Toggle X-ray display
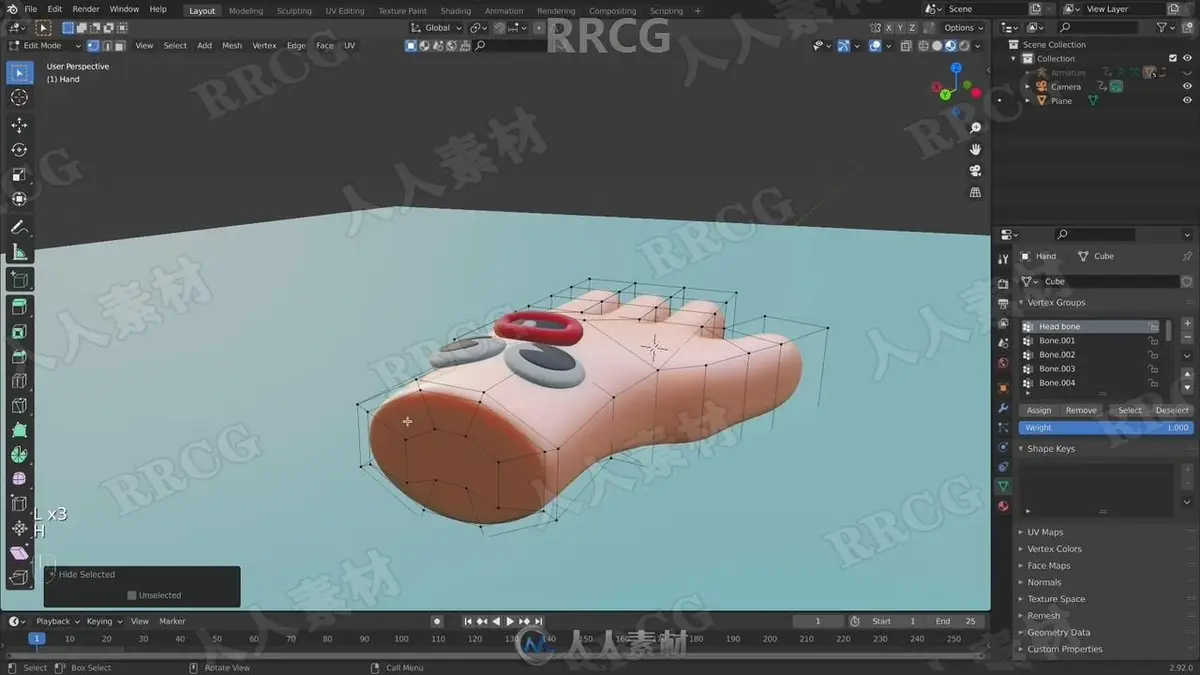This screenshot has width=1200, height=675. 906,45
